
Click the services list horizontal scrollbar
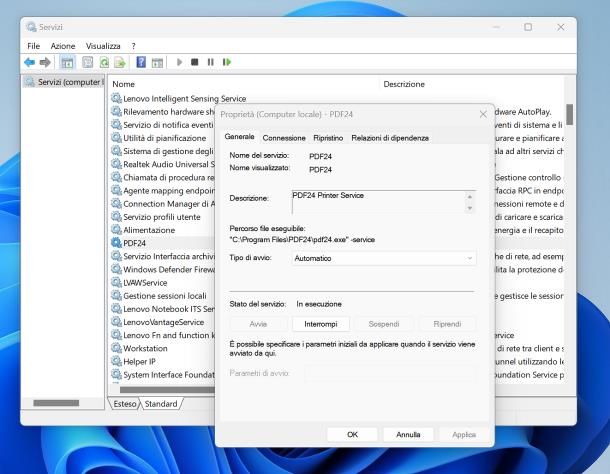(x=167, y=390)
